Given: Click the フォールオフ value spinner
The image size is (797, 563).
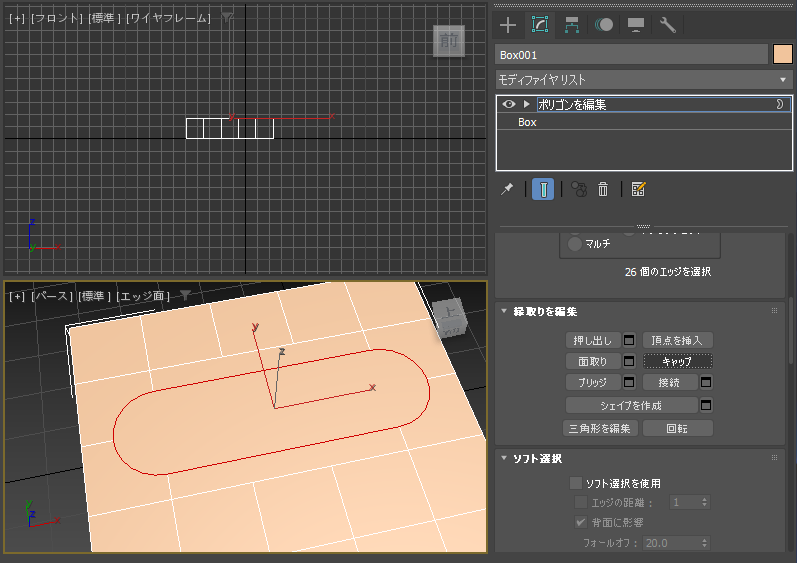Looking at the screenshot, I should [704, 543].
